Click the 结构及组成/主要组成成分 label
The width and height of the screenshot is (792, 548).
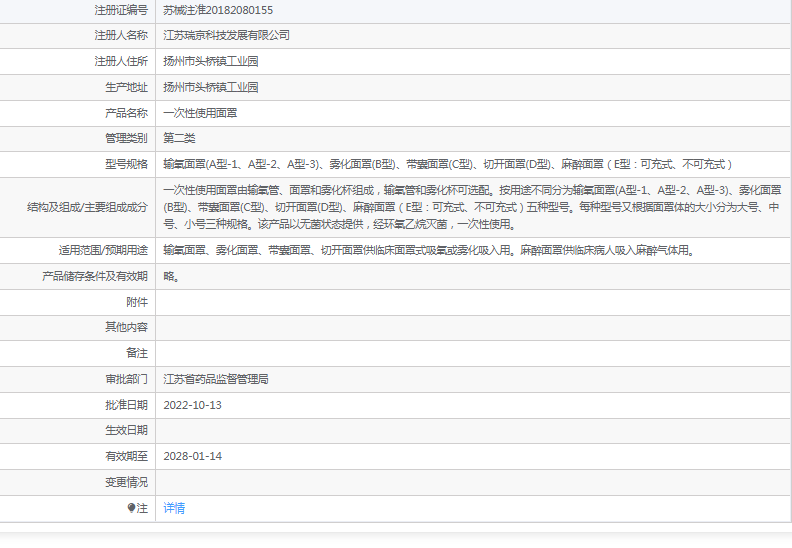(87, 207)
